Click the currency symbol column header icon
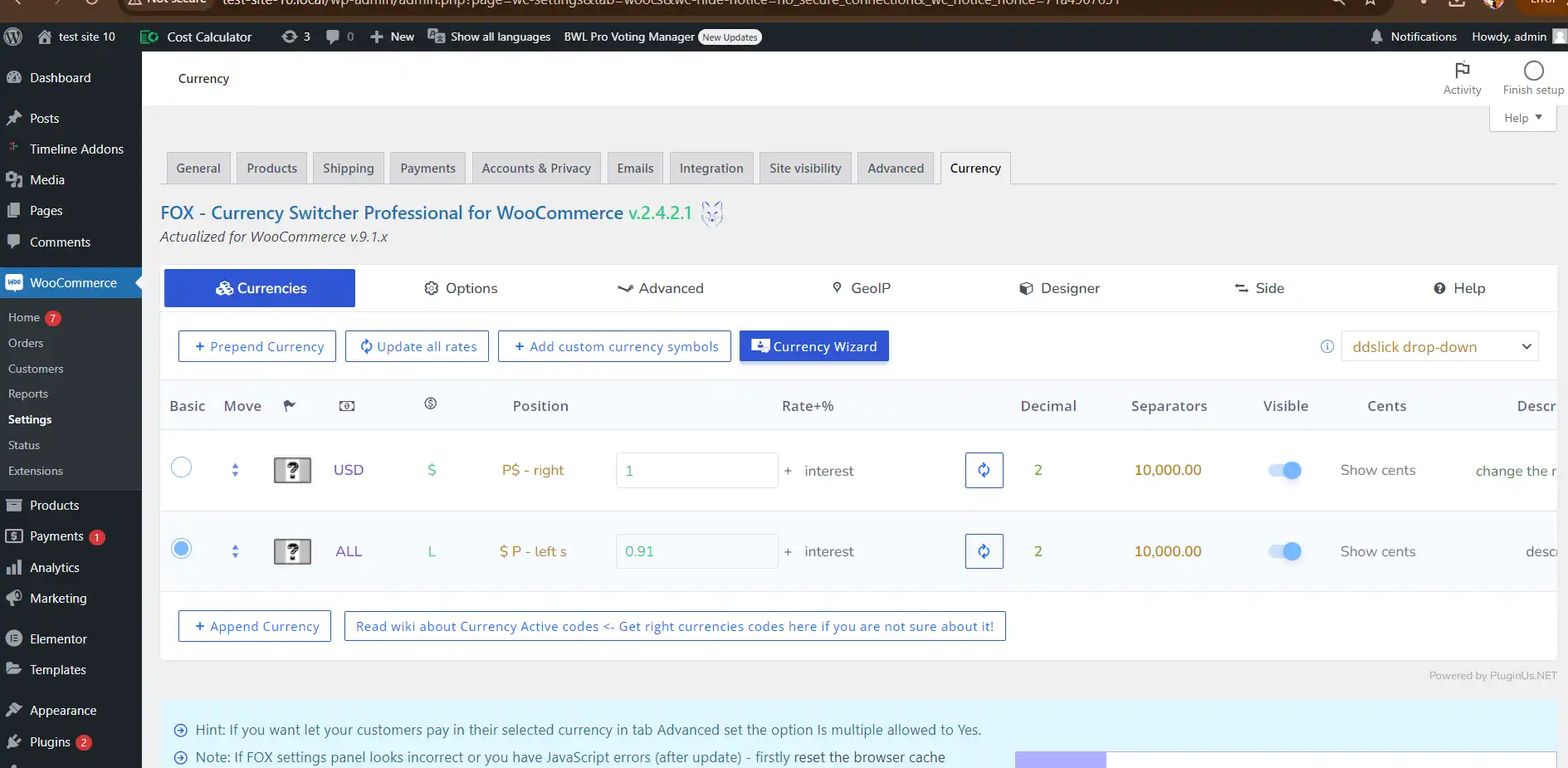 pyautogui.click(x=430, y=404)
